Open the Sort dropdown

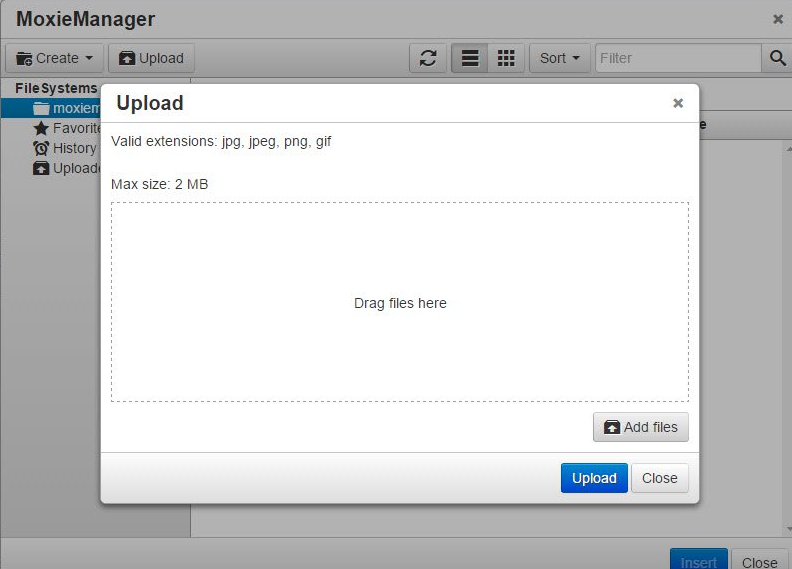tap(560, 58)
